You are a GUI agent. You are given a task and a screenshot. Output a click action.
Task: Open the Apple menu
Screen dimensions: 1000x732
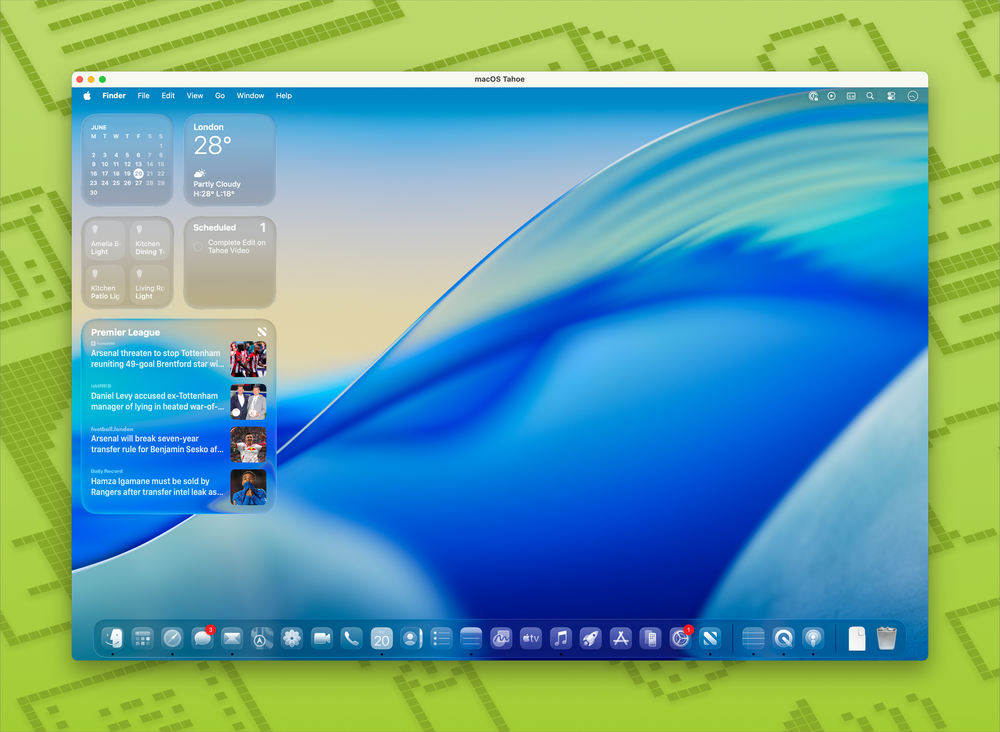click(x=87, y=96)
